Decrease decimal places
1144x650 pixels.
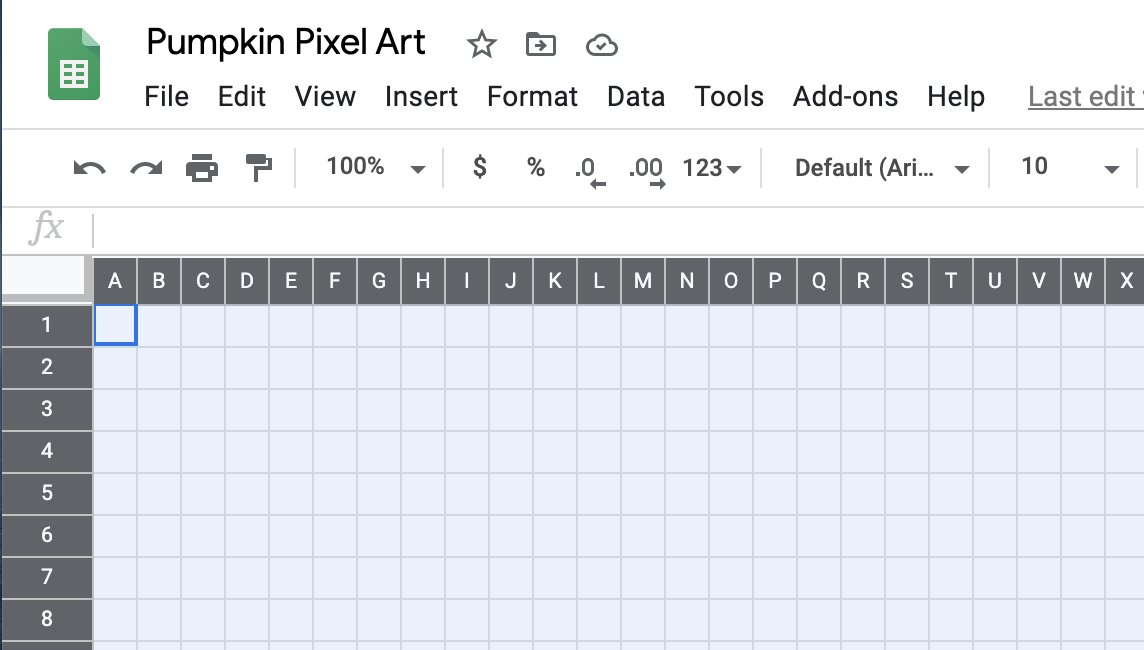coord(590,171)
